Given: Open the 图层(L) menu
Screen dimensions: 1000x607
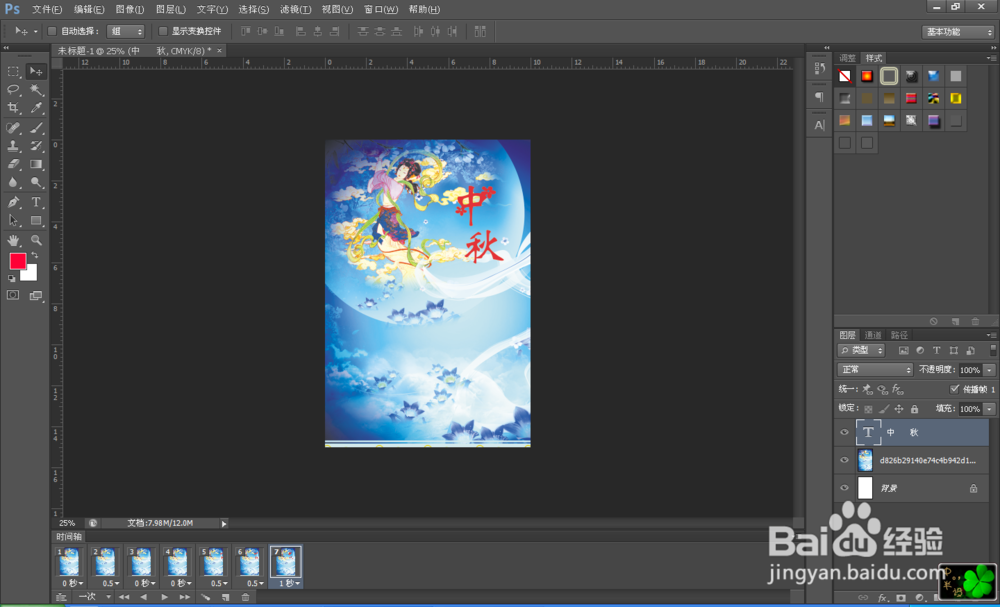Looking at the screenshot, I should 171,10.
